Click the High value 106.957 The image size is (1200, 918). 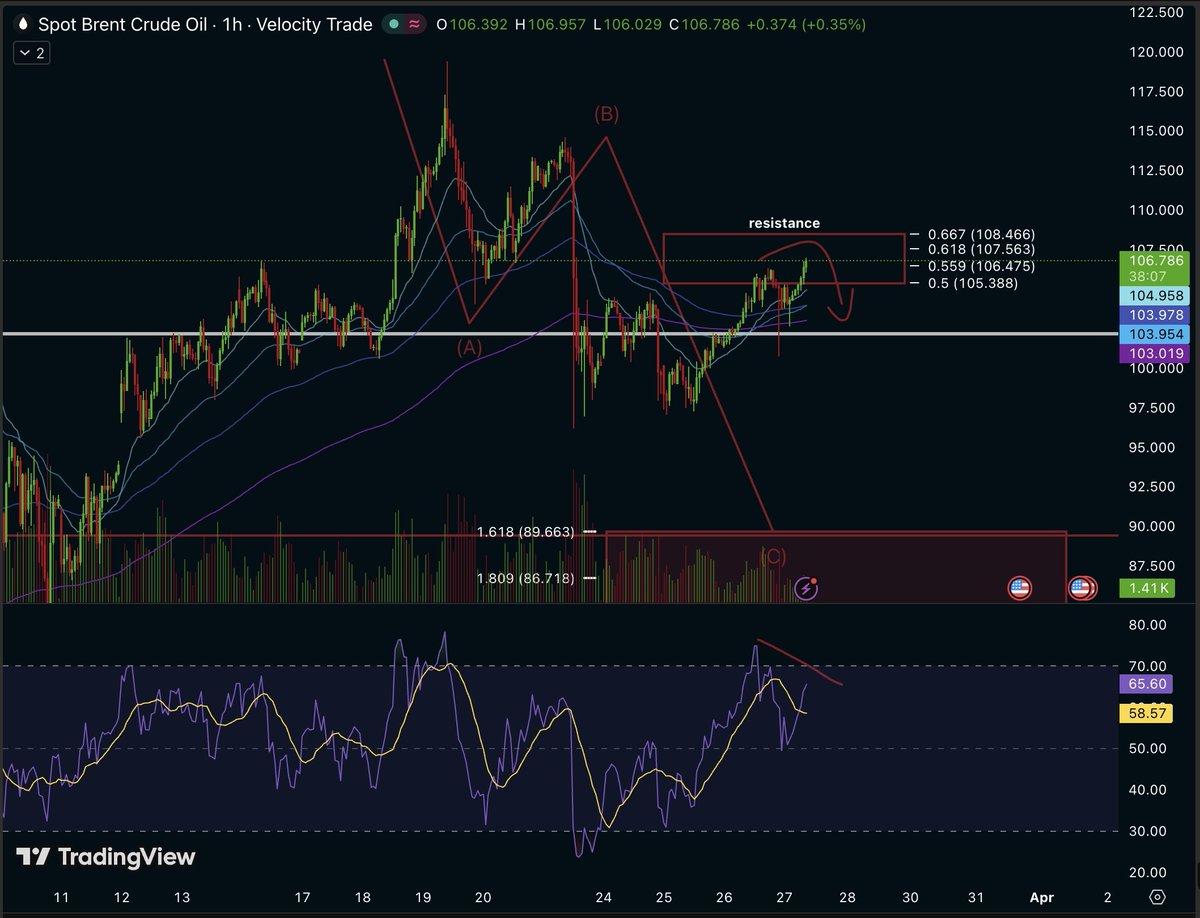click(x=556, y=24)
